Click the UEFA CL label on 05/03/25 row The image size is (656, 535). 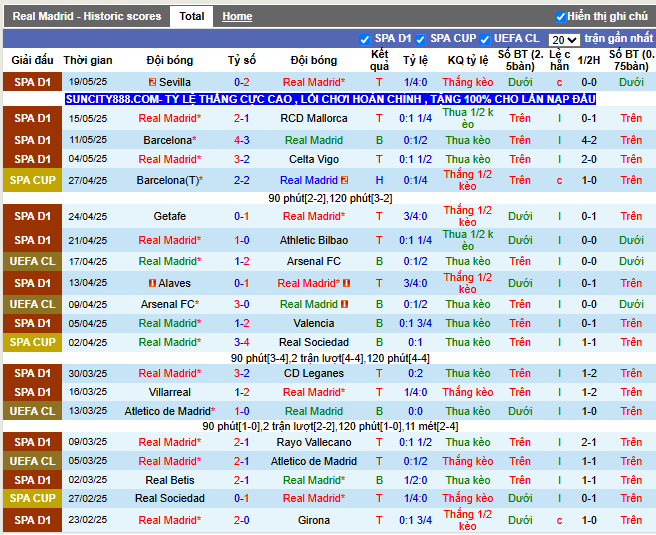point(32,461)
